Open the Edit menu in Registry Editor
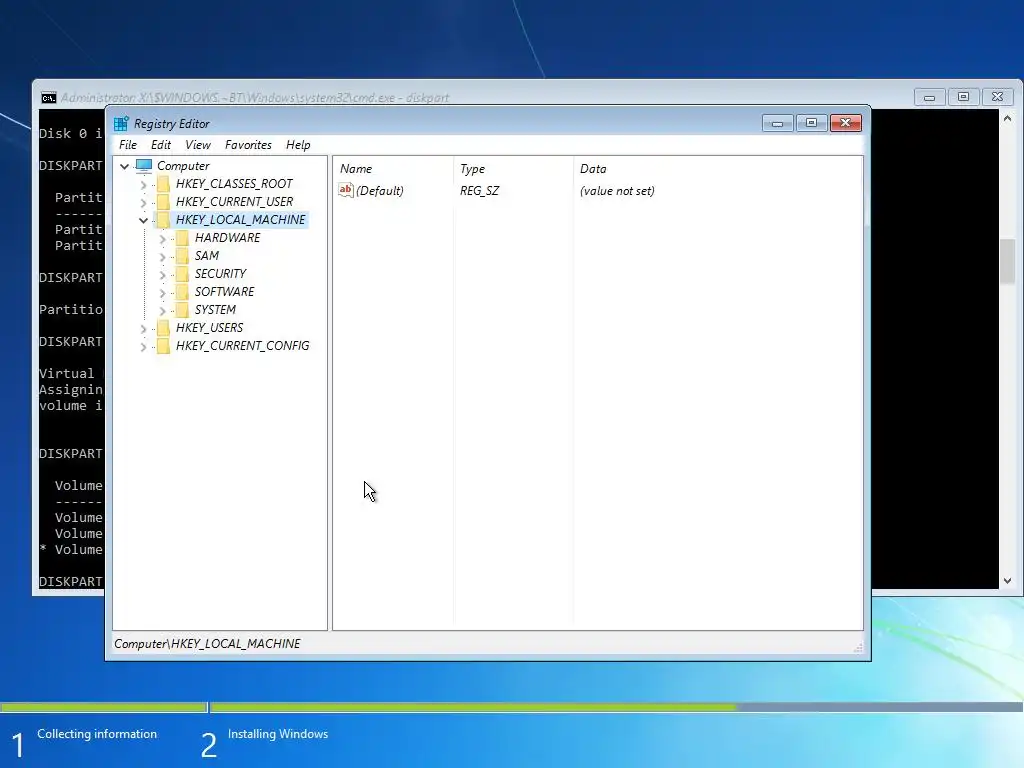 tap(161, 145)
